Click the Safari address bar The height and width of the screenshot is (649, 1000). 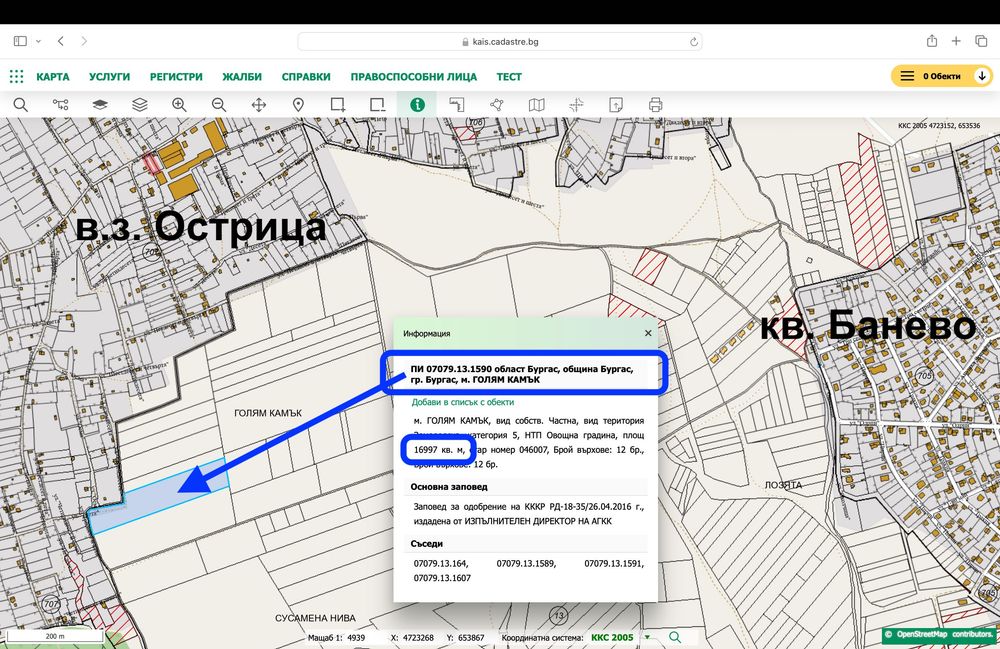click(x=500, y=41)
